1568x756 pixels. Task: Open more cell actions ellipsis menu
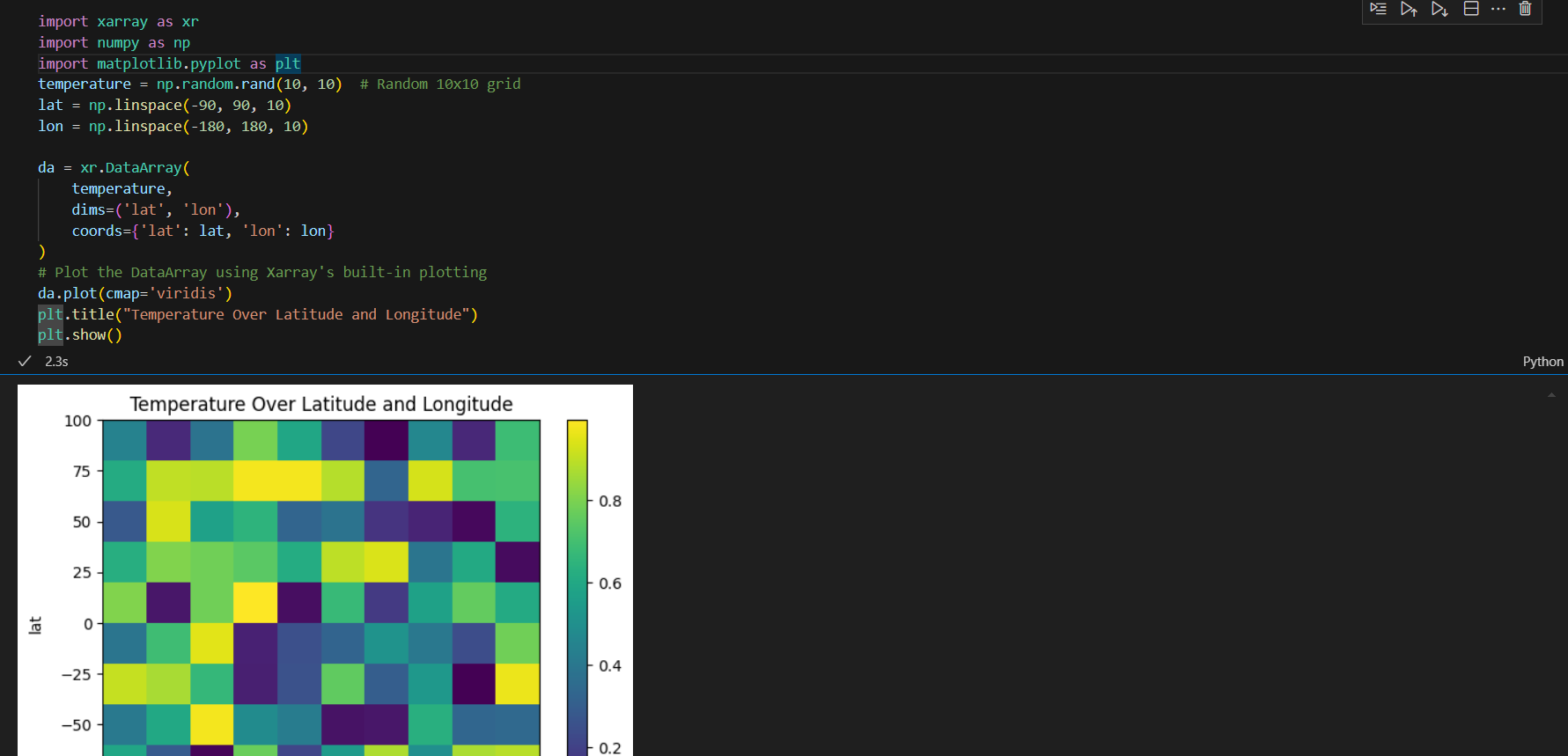click(1498, 9)
